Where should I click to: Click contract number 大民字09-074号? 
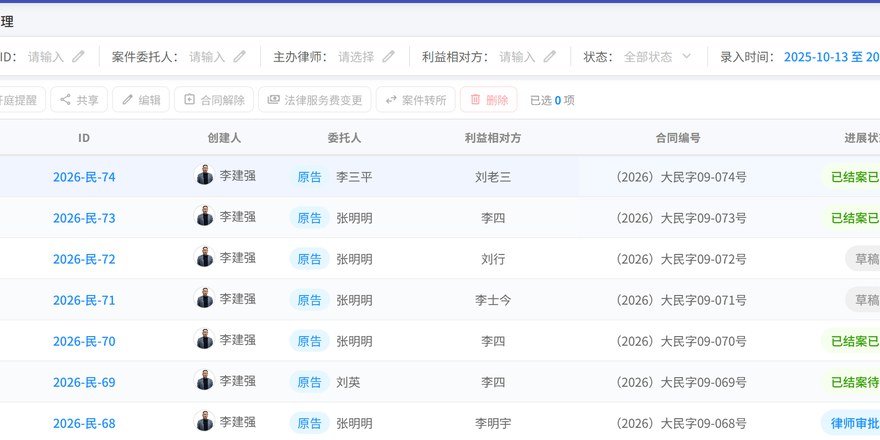point(681,177)
